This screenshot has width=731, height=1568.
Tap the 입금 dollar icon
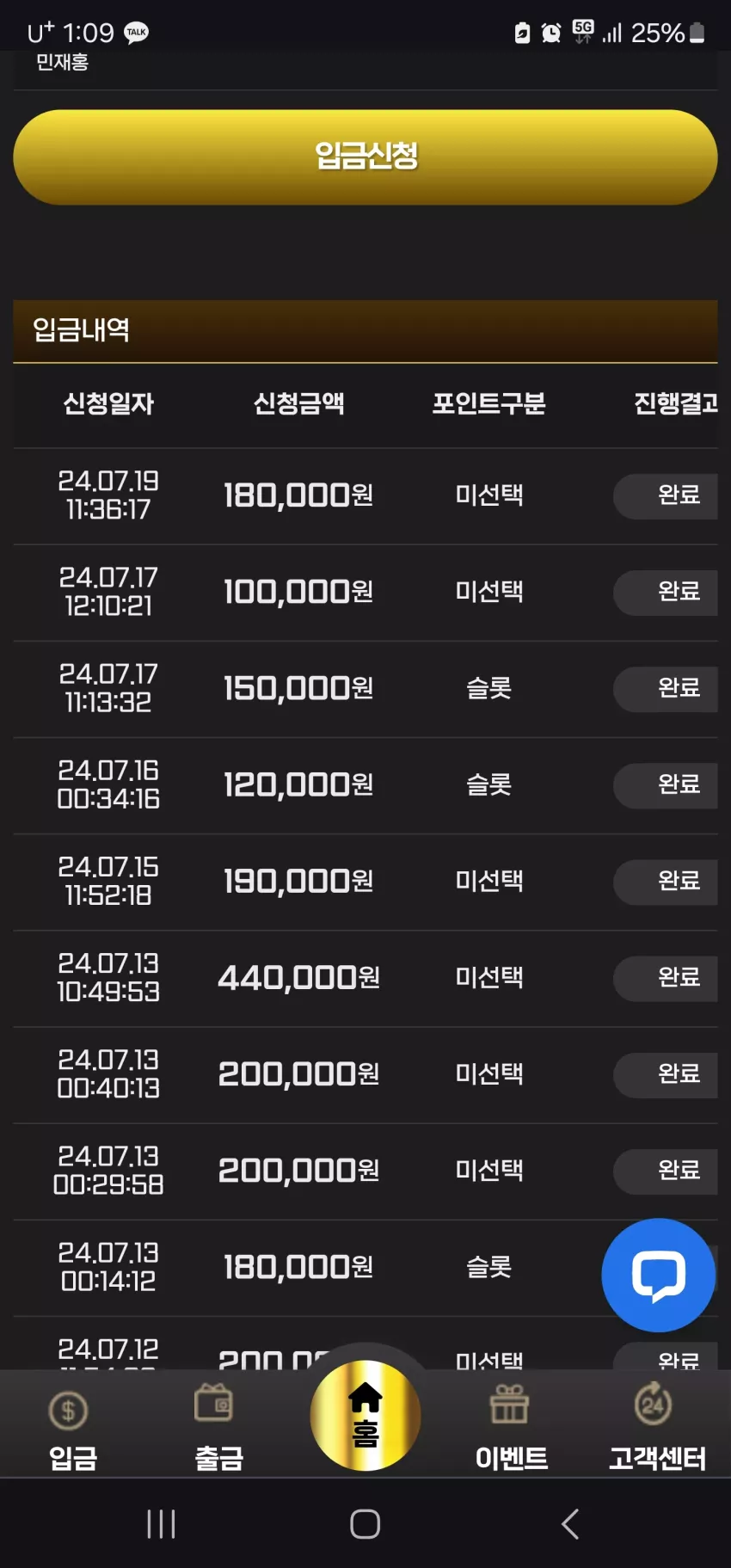tap(69, 1411)
